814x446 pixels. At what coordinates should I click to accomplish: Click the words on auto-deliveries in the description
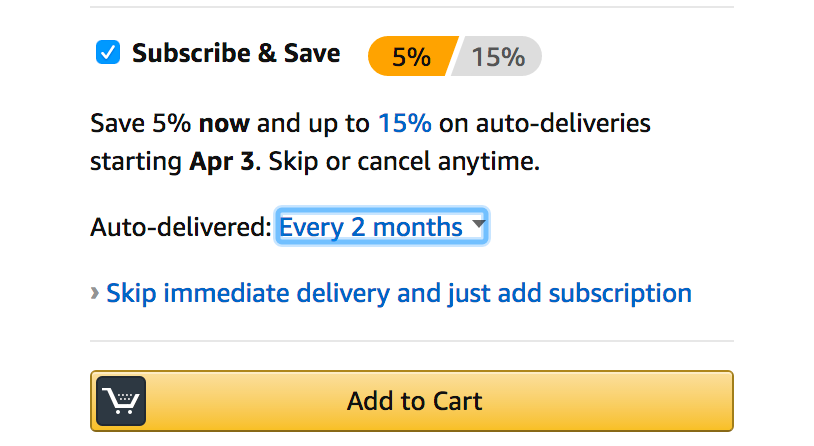[545, 124]
